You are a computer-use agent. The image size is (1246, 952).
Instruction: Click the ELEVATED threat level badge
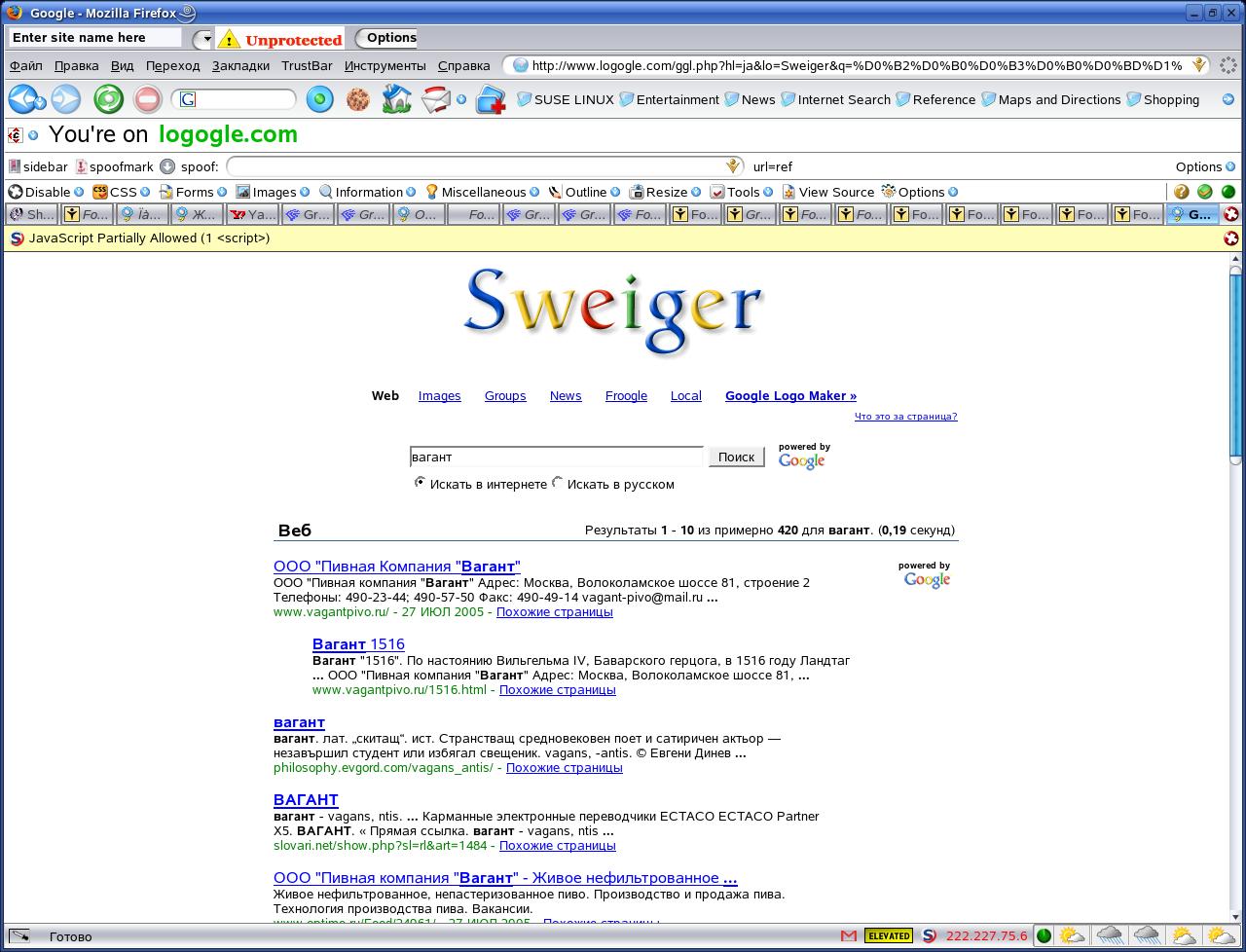coord(888,935)
